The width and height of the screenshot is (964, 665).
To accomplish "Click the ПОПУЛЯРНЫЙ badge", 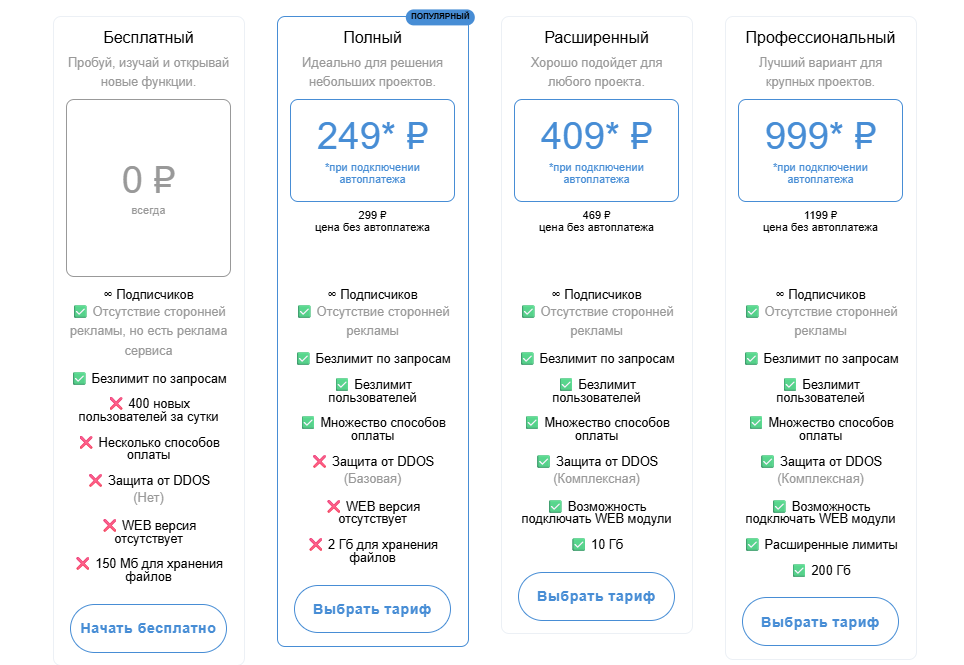I will coord(440,17).
